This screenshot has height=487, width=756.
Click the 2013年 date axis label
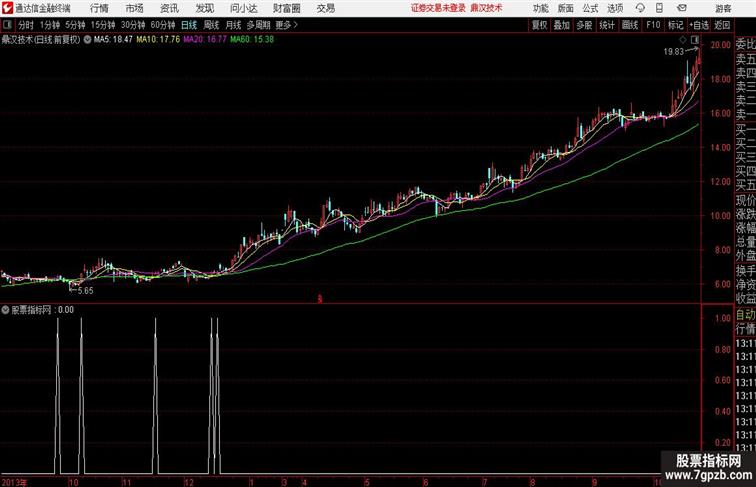(x=14, y=482)
